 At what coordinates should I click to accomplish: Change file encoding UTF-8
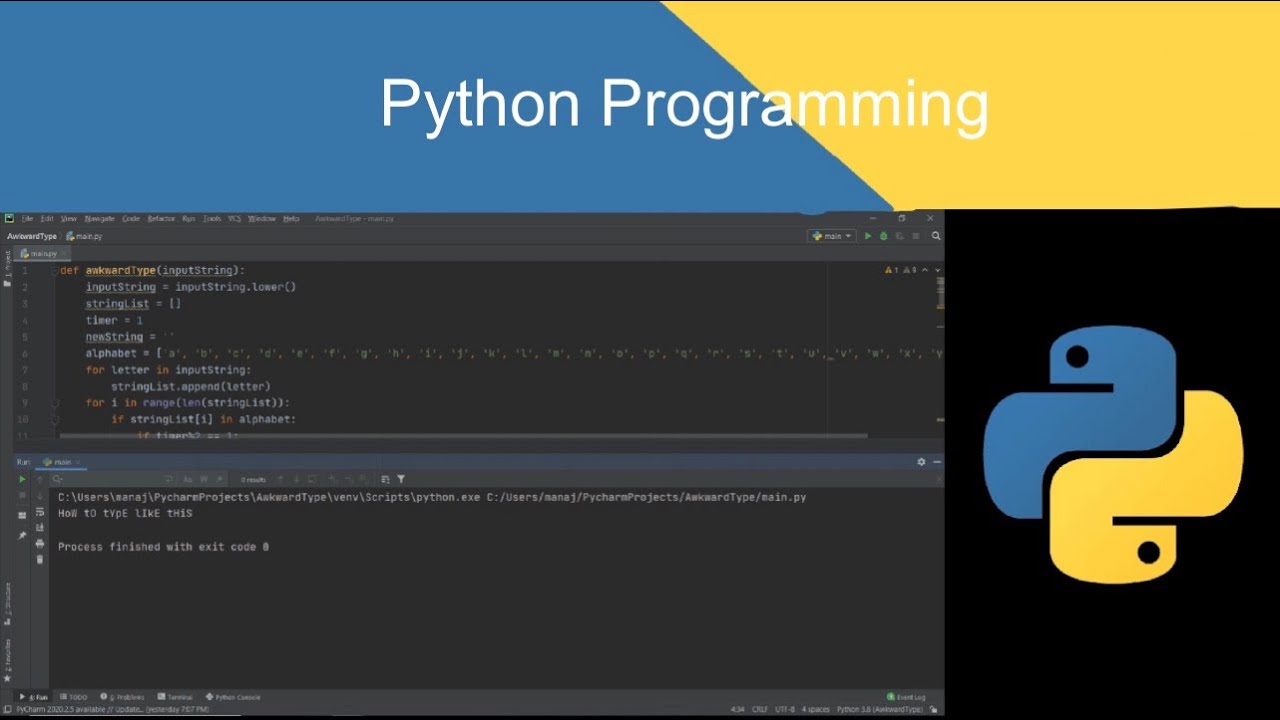tap(785, 709)
